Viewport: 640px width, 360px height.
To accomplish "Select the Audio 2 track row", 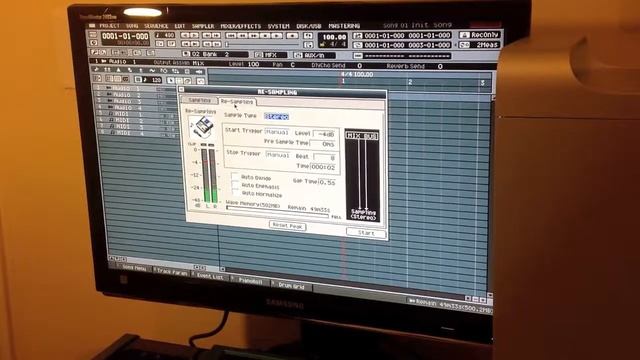I will [x=136, y=95].
